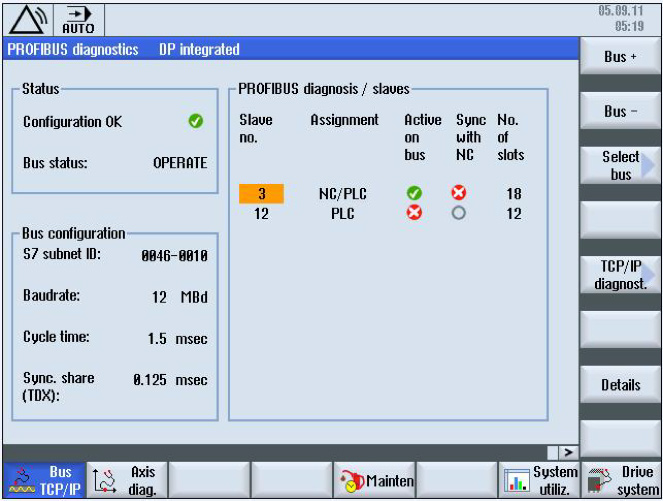Select slave number 12 row

tap(381, 214)
